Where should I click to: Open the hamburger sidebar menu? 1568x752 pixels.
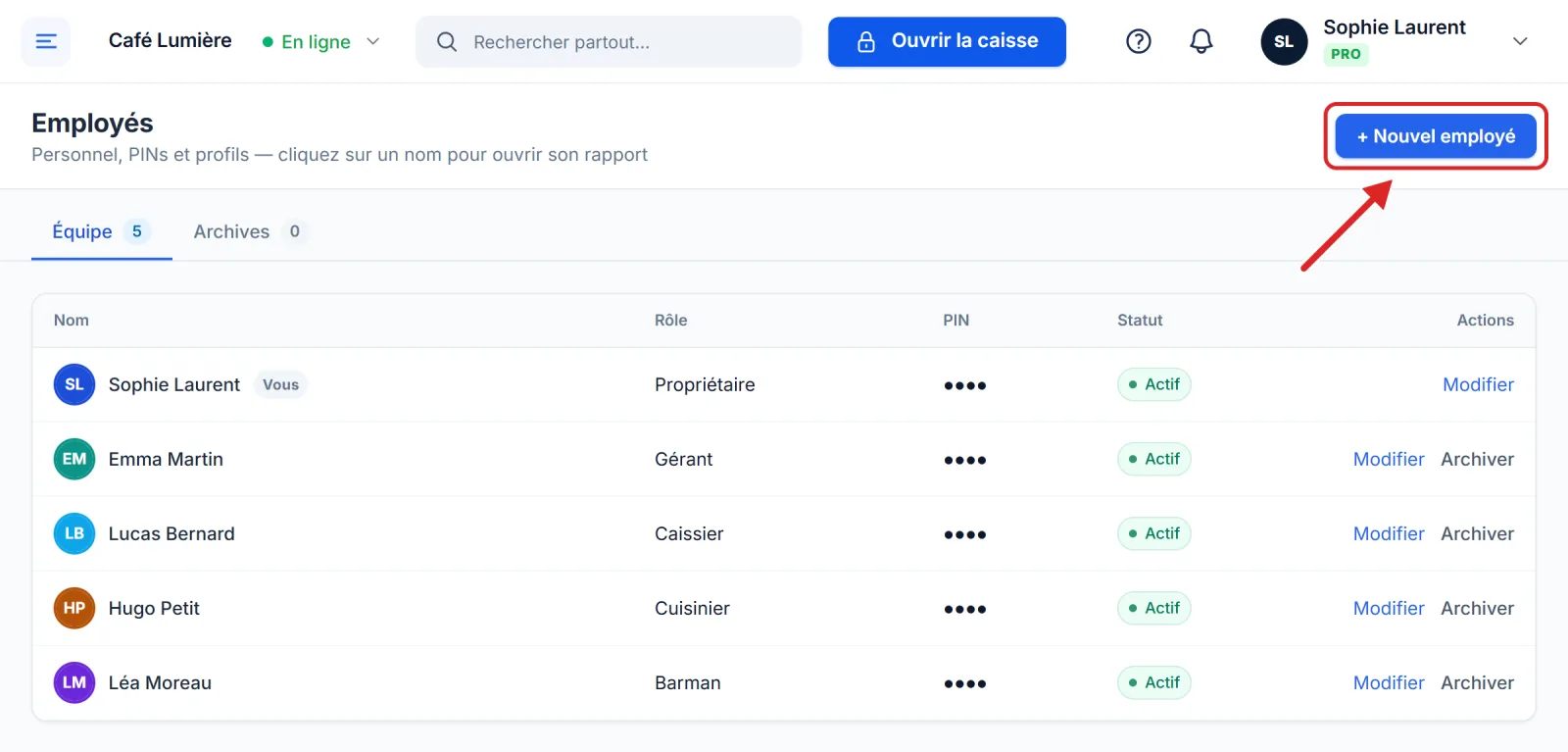coord(46,41)
